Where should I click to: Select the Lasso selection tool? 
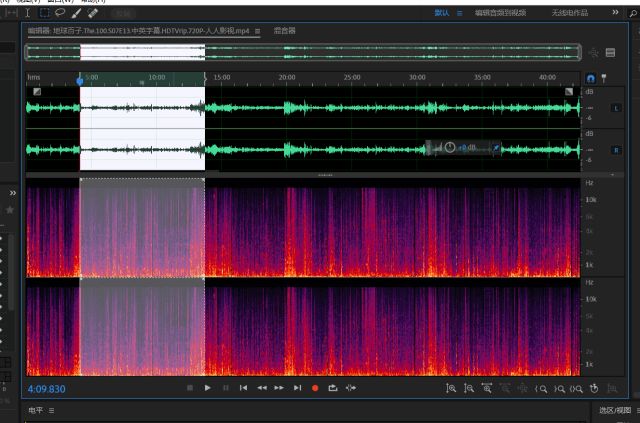60,13
